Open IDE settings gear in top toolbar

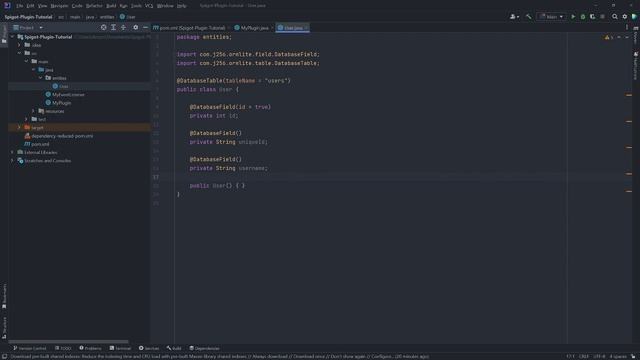pyautogui.click(x=624, y=17)
